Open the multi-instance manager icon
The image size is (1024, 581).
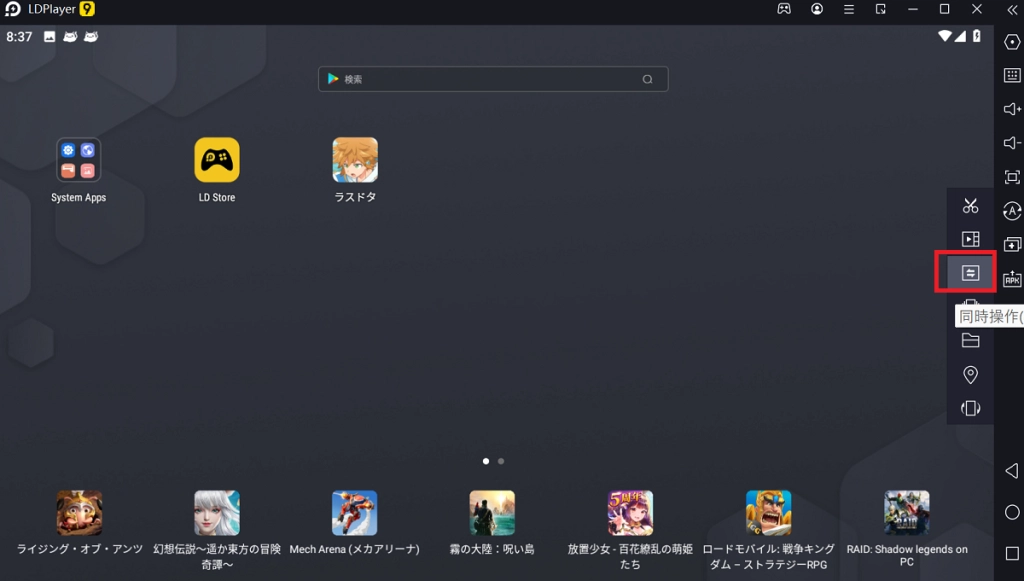(1012, 245)
